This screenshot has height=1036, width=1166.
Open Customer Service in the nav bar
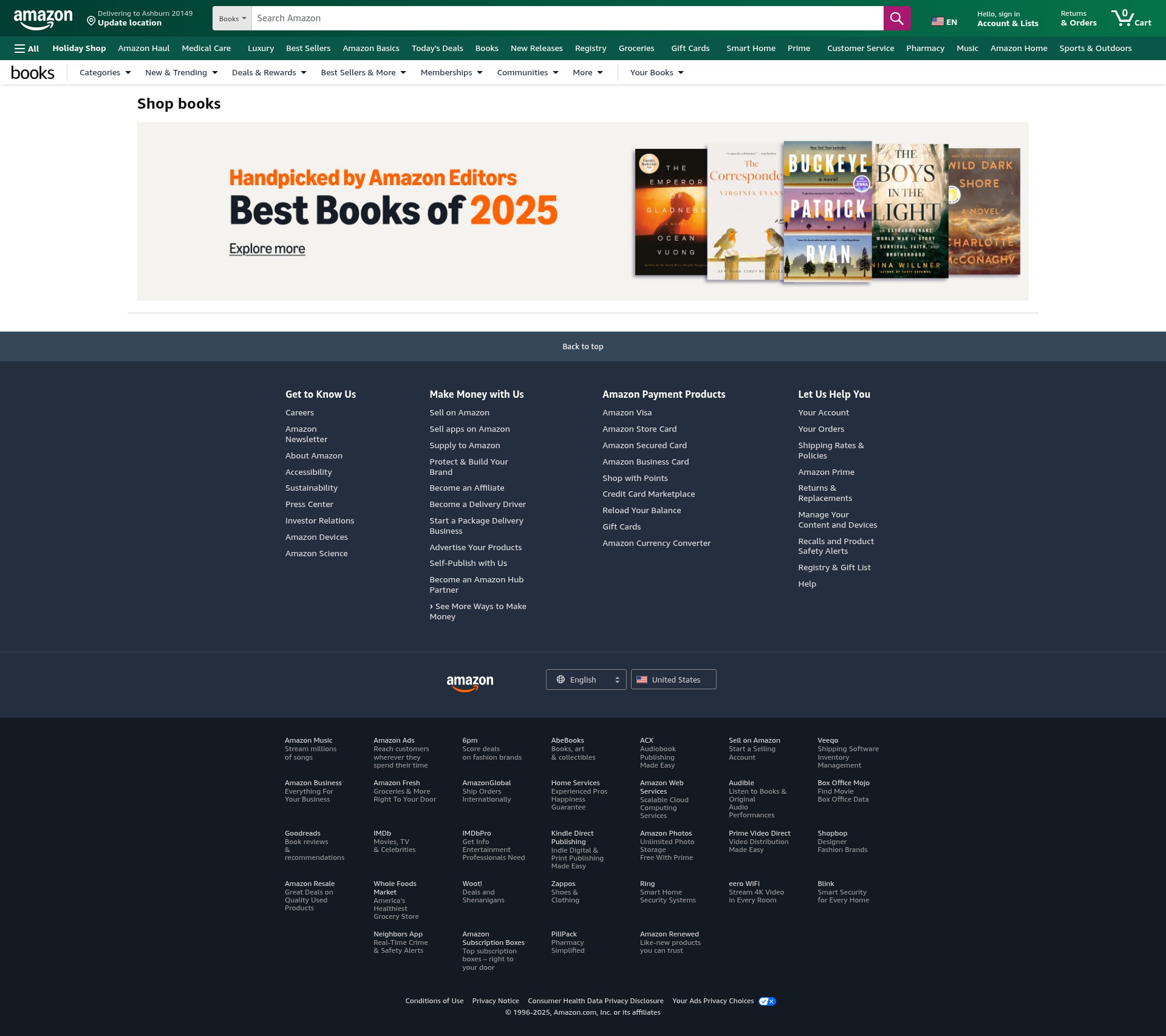coord(861,49)
